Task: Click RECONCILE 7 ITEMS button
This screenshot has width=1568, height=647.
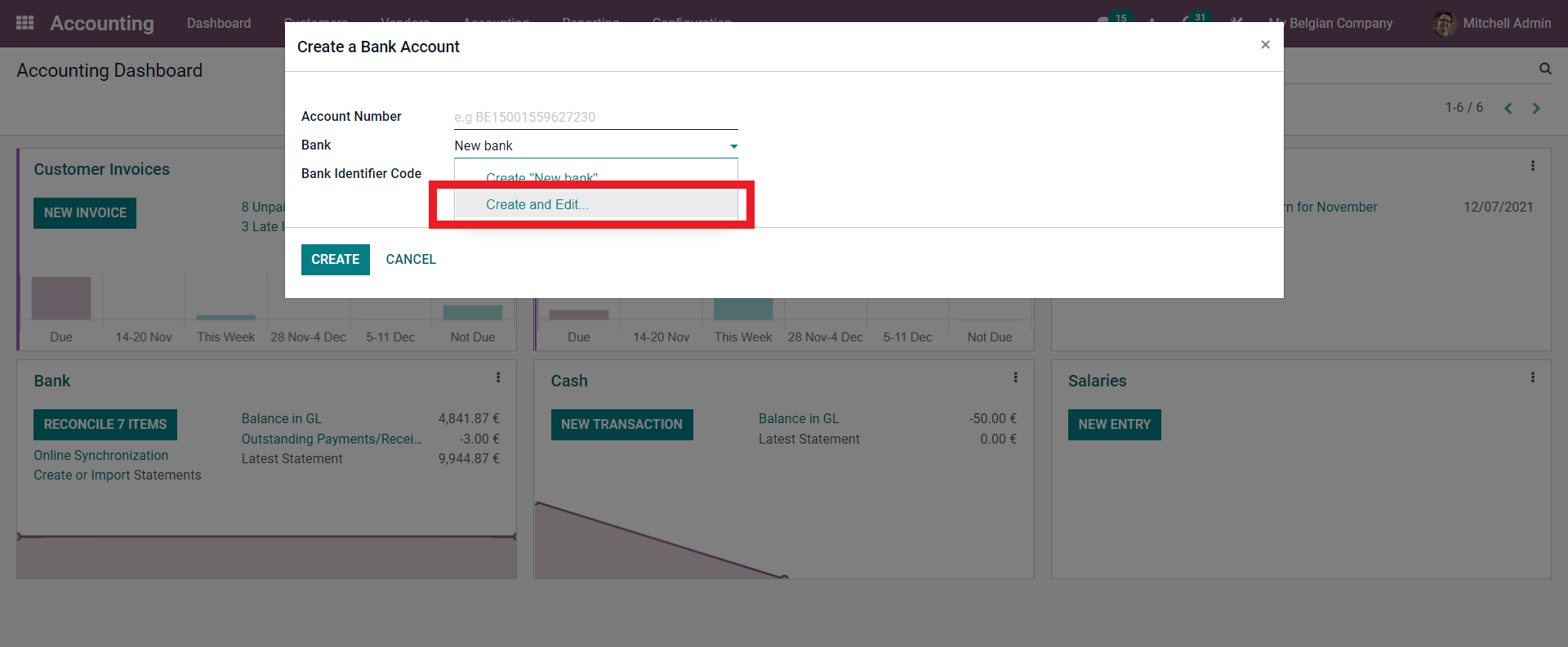Action: coord(105,425)
